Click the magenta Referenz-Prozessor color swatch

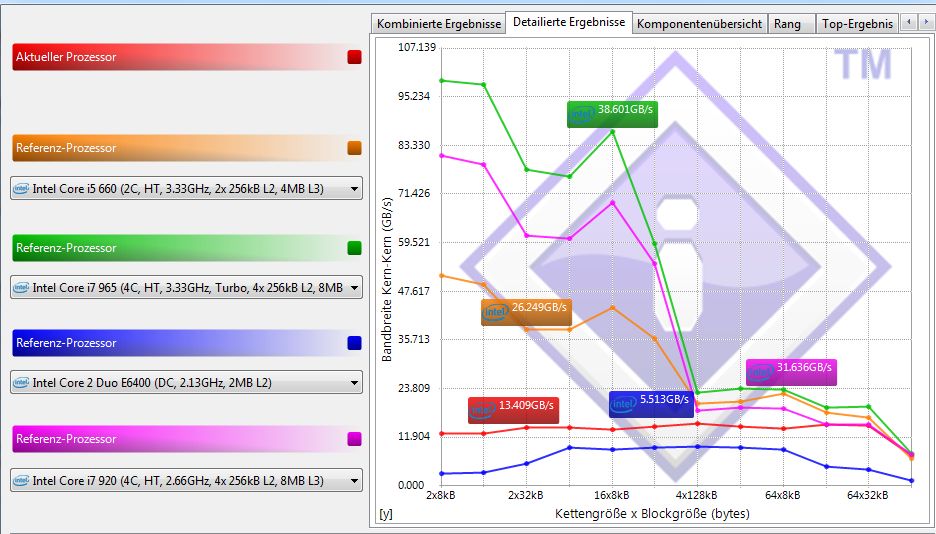click(x=355, y=439)
